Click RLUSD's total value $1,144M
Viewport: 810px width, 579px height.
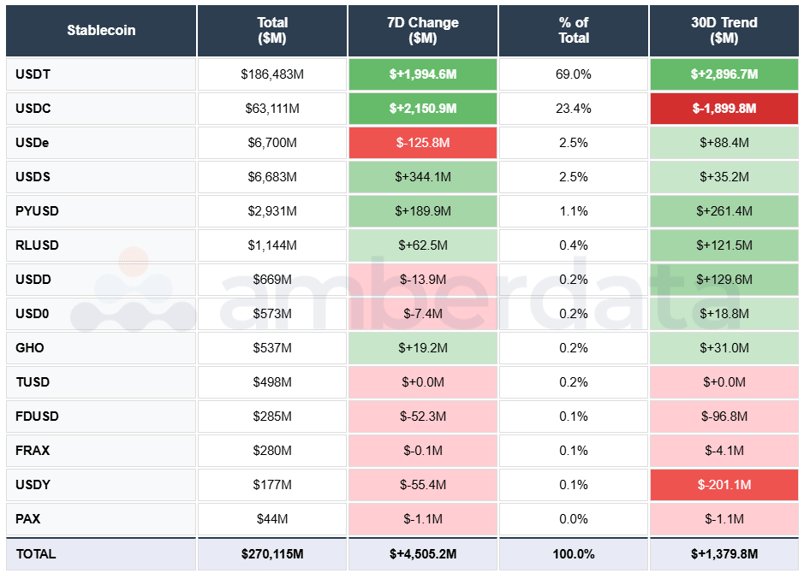click(x=272, y=245)
